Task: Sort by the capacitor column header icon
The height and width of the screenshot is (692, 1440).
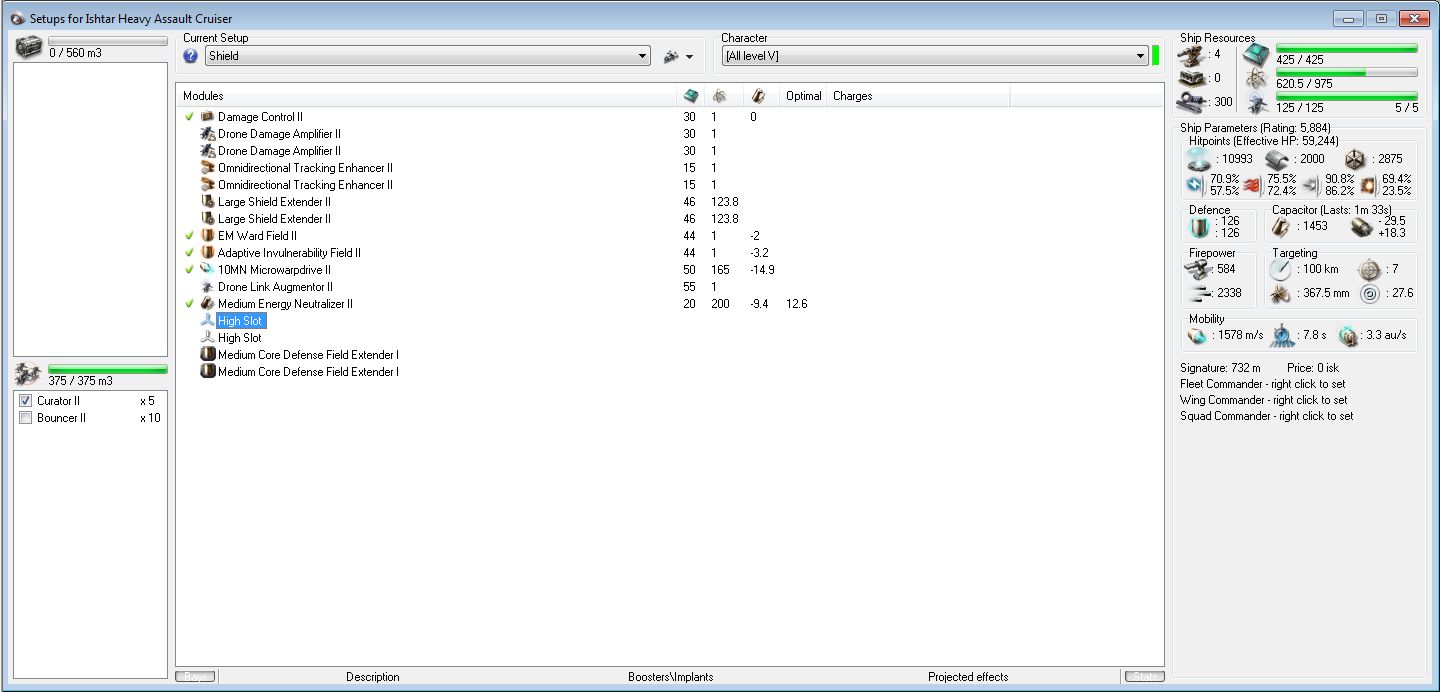Action: coord(758,96)
